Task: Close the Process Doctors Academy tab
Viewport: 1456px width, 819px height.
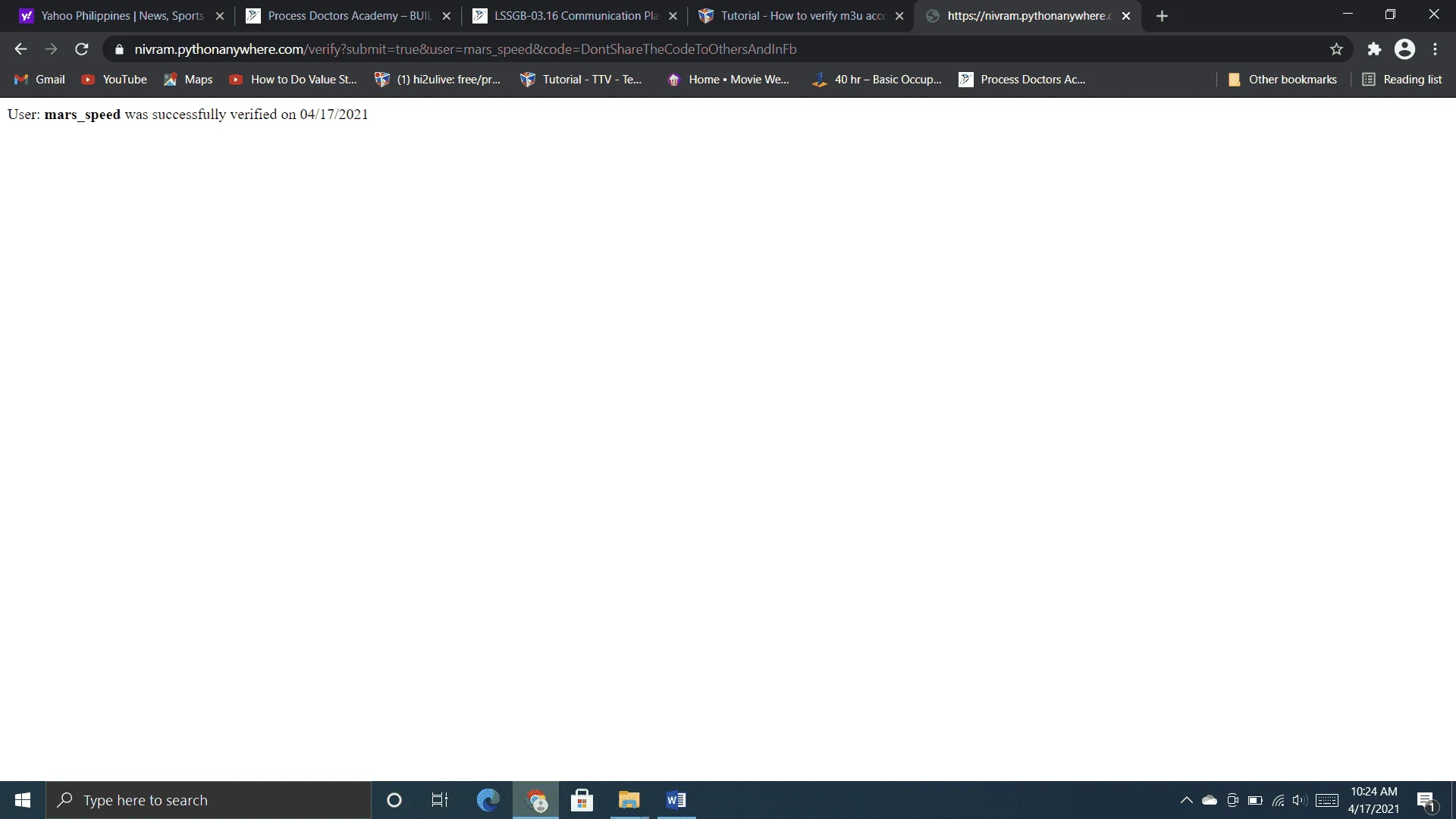Action: pos(447,16)
